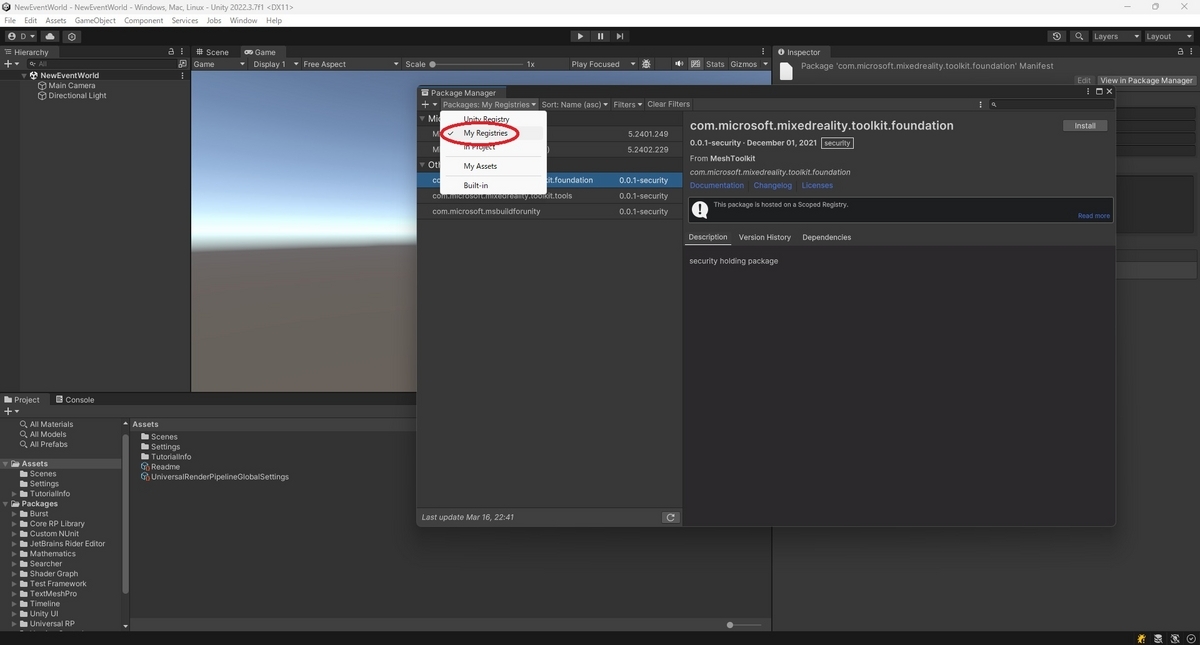Viewport: 1200px width, 645px height.
Task: Open the package Documentation link
Action: point(717,185)
